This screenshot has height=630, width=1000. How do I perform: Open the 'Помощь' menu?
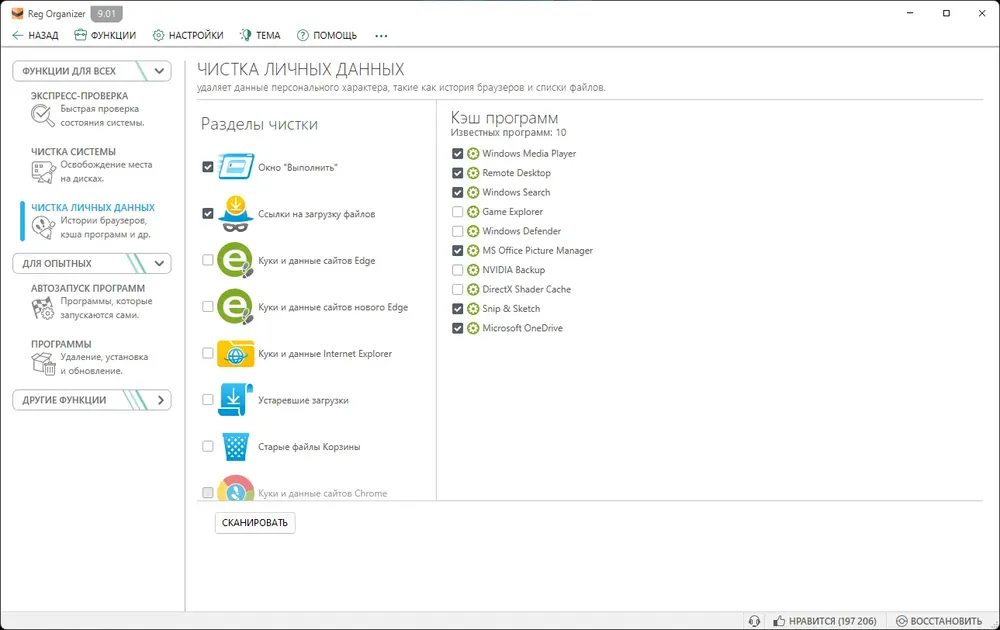click(x=327, y=36)
